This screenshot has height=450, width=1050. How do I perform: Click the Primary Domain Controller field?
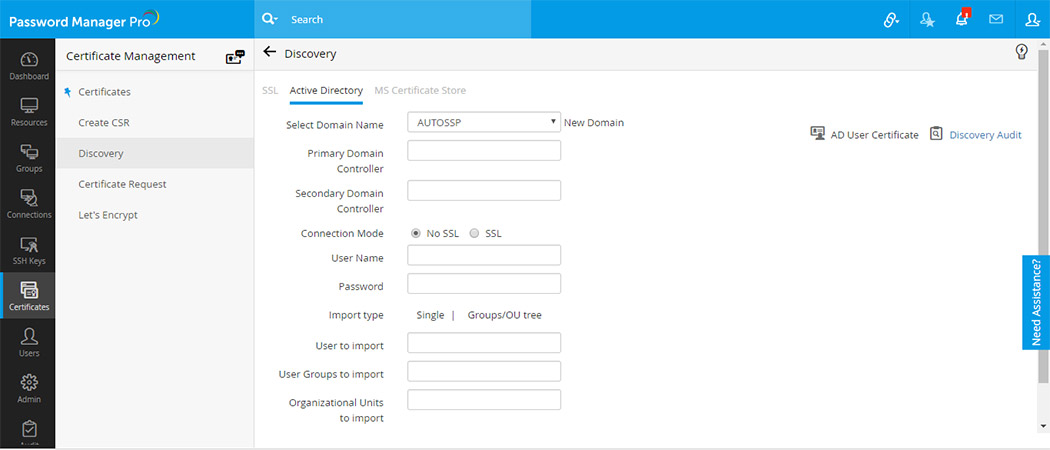point(484,151)
